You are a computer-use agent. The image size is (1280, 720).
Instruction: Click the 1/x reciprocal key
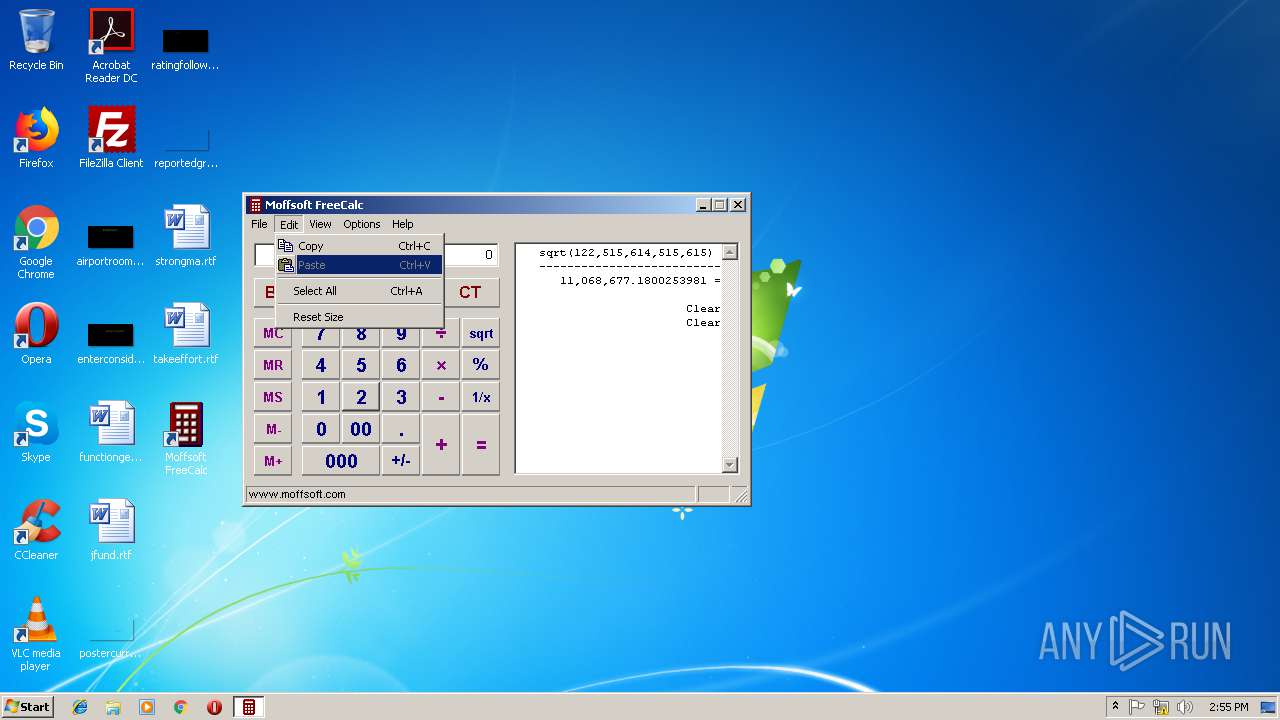click(x=481, y=397)
